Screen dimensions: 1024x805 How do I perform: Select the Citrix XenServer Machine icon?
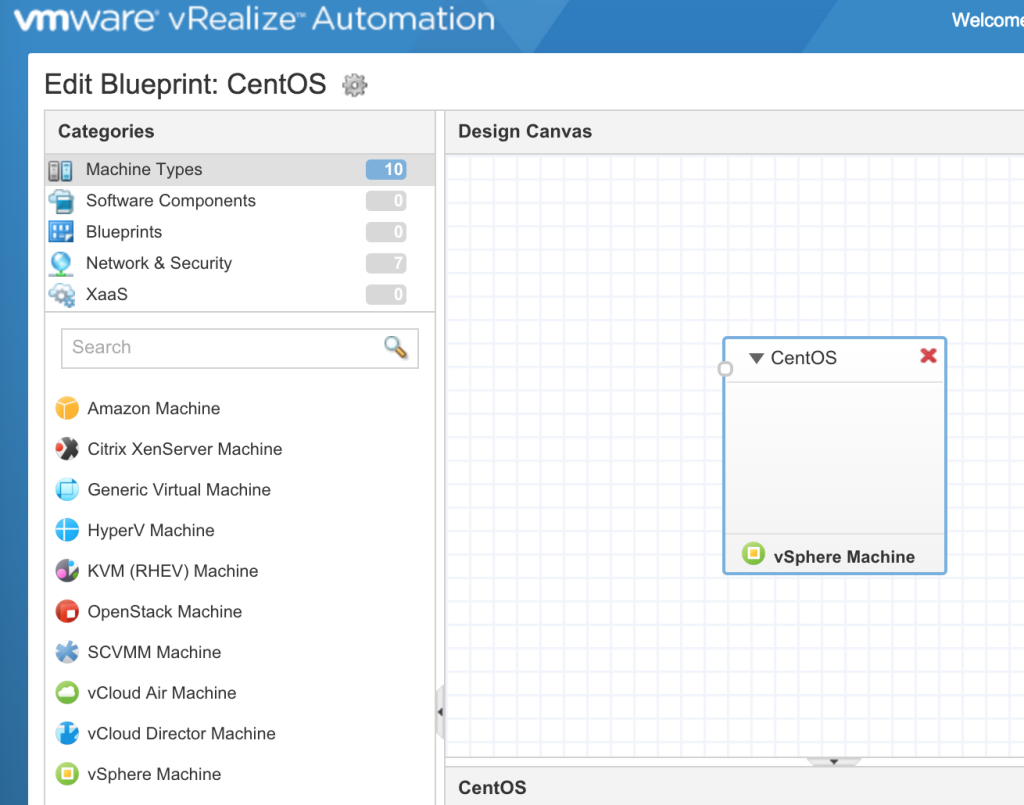tap(69, 449)
